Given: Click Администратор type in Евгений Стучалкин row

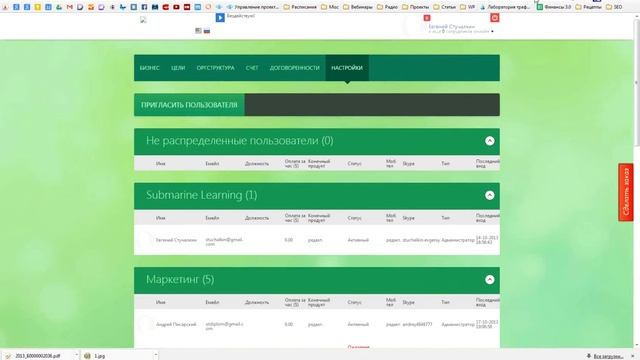Looking at the screenshot, I should click(458, 240).
